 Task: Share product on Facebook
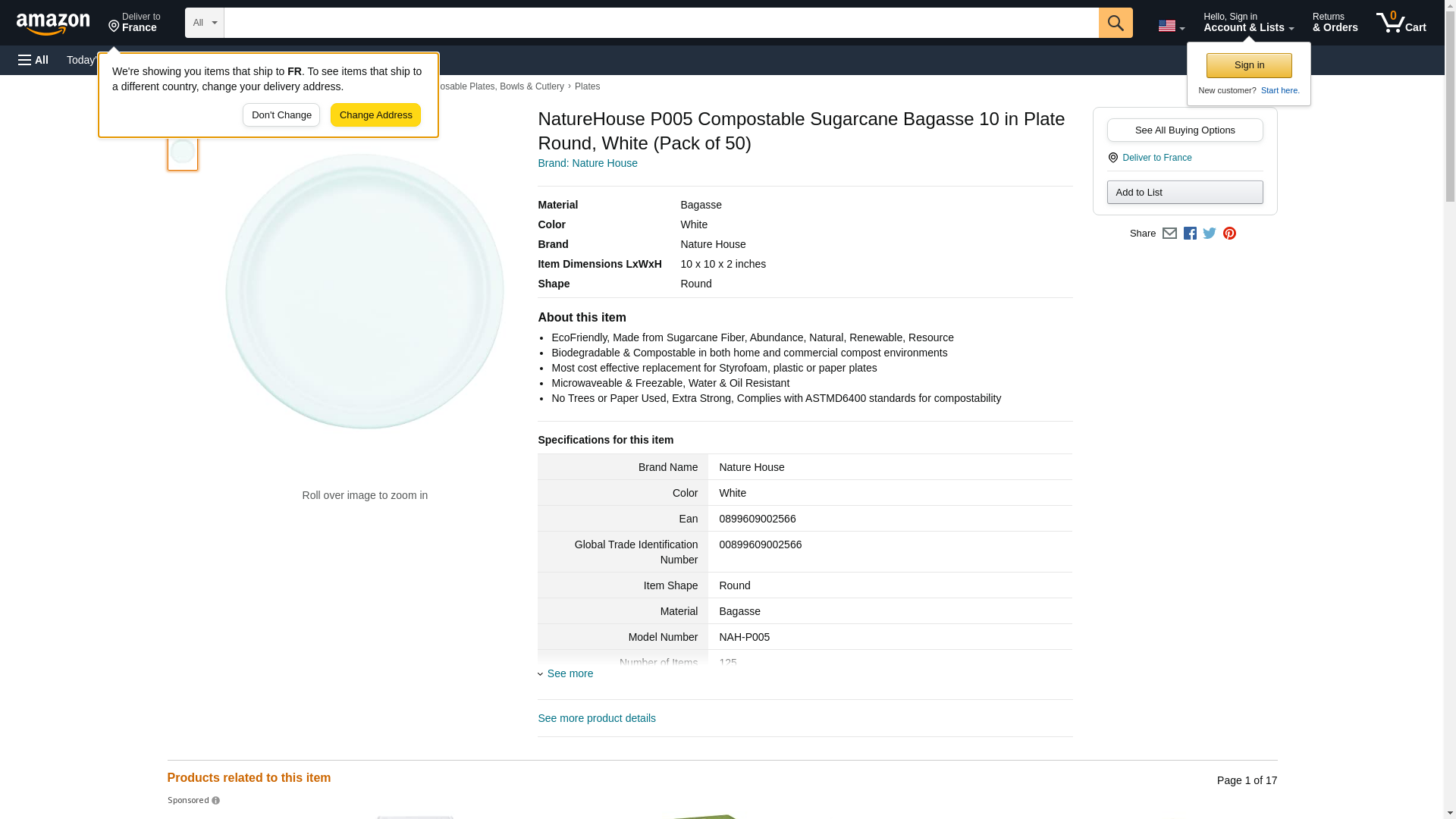click(x=1190, y=234)
